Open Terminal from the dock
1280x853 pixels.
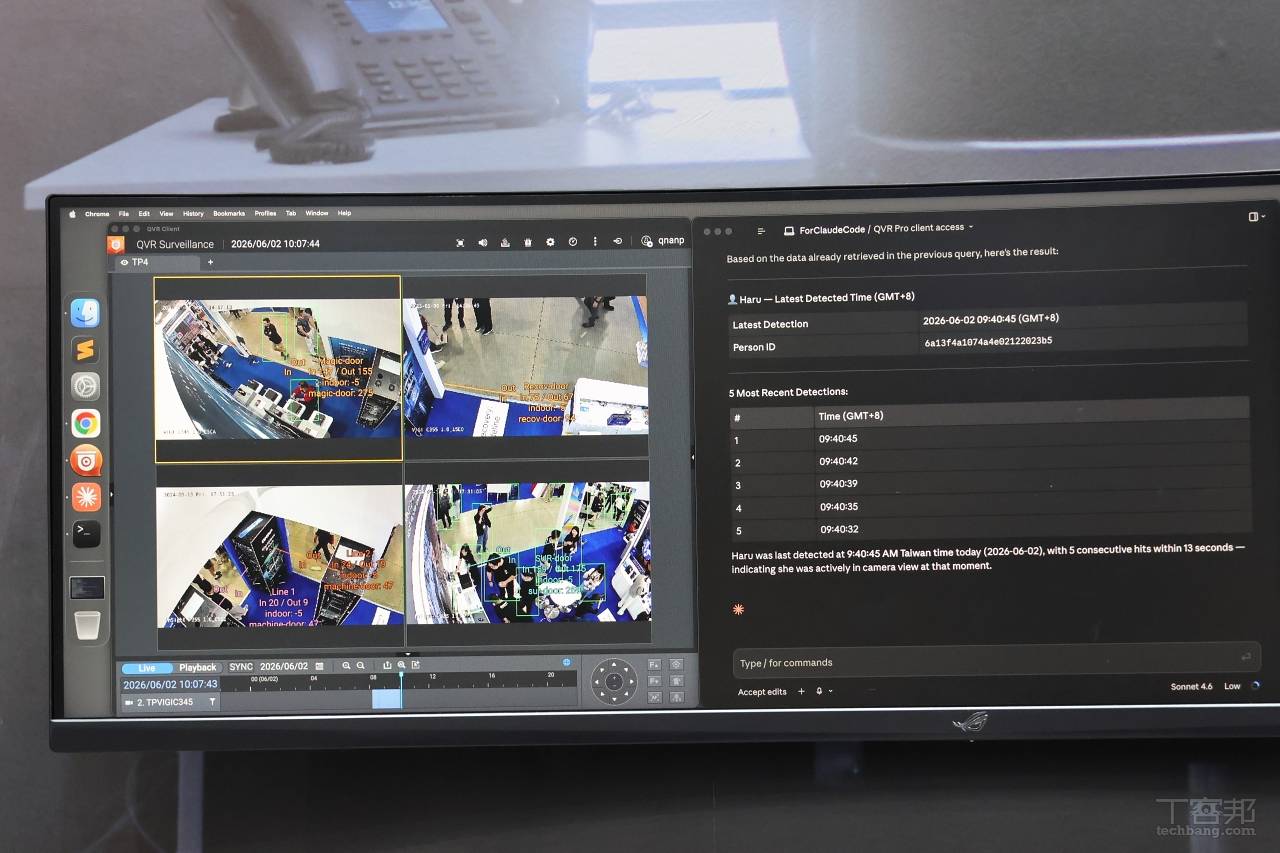pyautogui.click(x=86, y=534)
